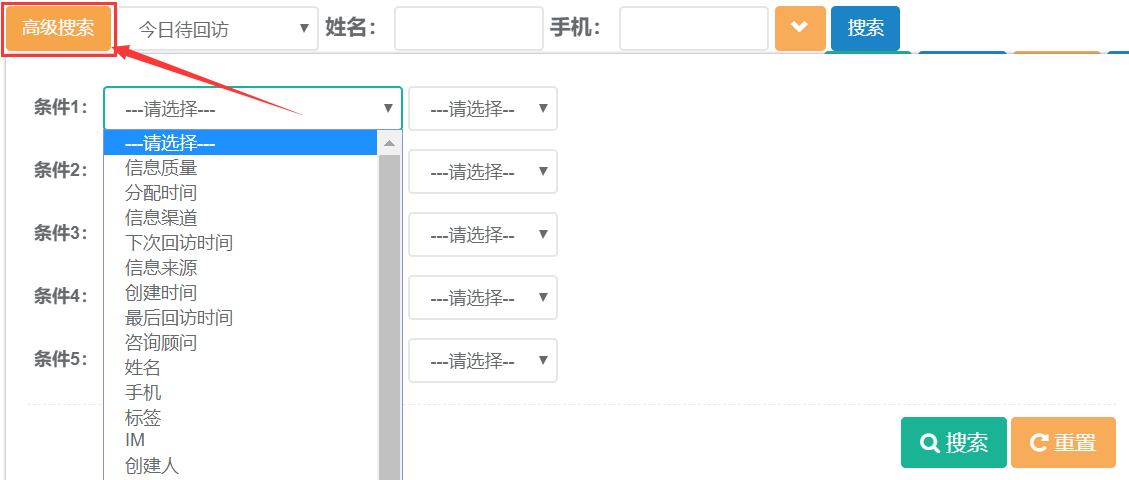The height and width of the screenshot is (480, 1129).
Task: Choose 信息来源 in the list
Action: coord(161,268)
